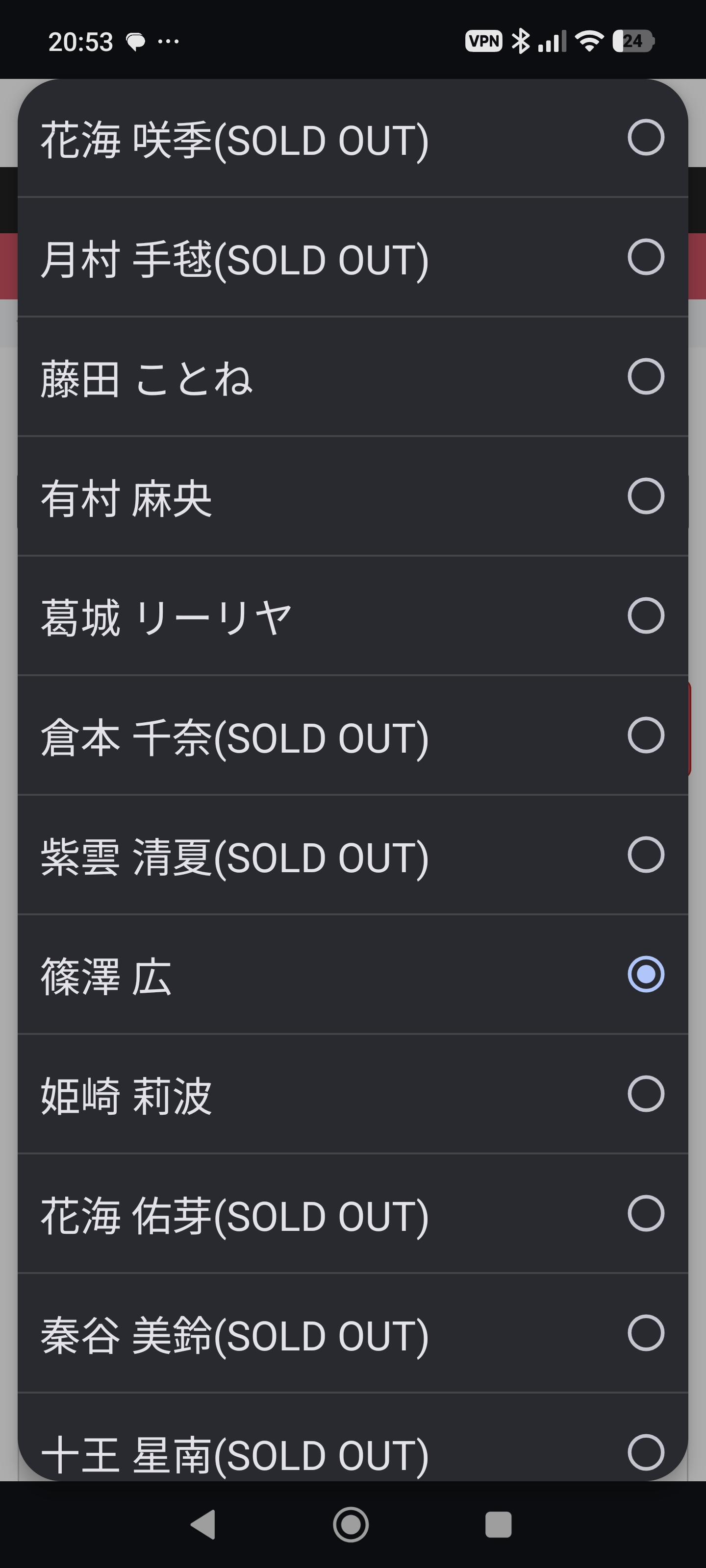Select the 姫崎 莉波 radio button

pos(645,1094)
